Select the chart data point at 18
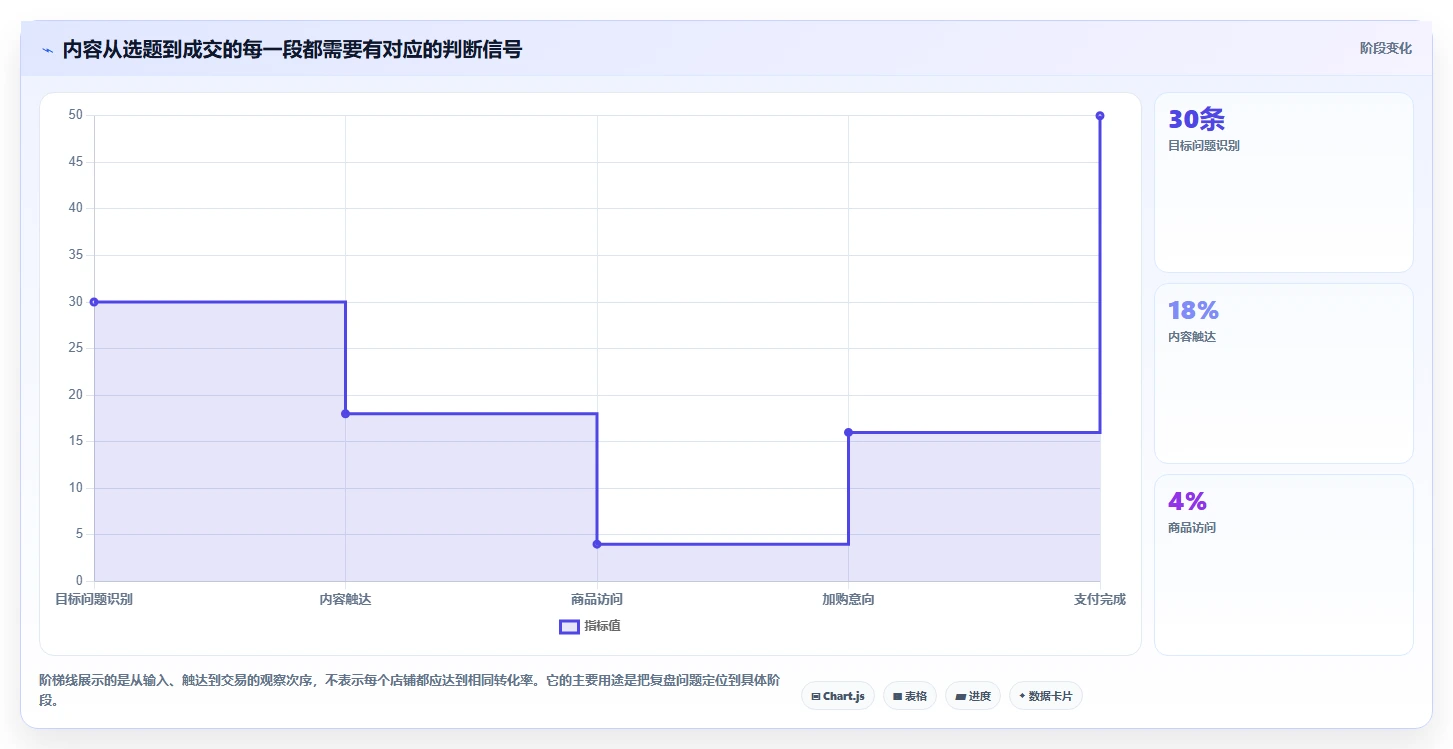1453x749 pixels. (x=345, y=413)
